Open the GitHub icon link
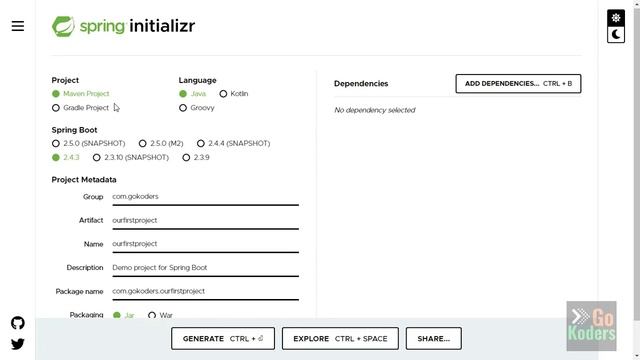This screenshot has height=360, width=640. (x=18, y=323)
